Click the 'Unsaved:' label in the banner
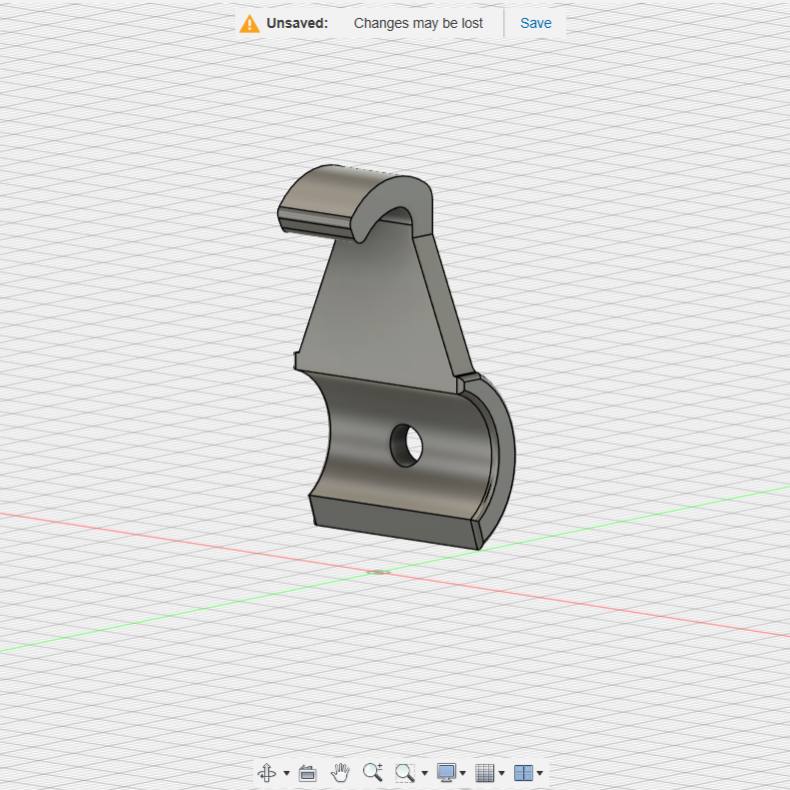Image resolution: width=790 pixels, height=790 pixels. pos(297,23)
